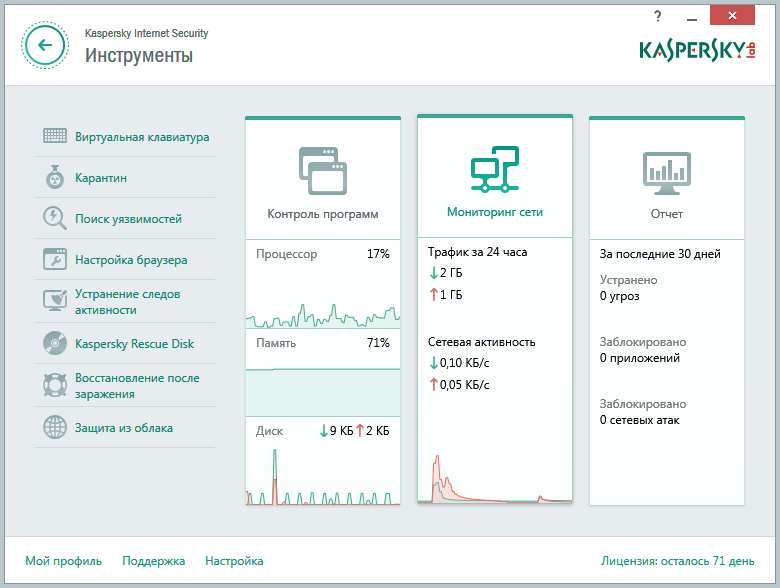Screen dimensions: 780x588
Task: Click the 'Диск' label
Action: (x=269, y=431)
